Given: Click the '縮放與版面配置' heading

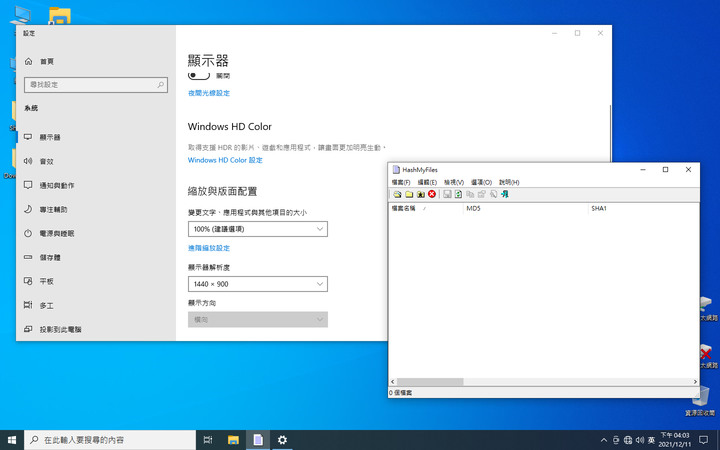Looking at the screenshot, I should pos(222,191).
